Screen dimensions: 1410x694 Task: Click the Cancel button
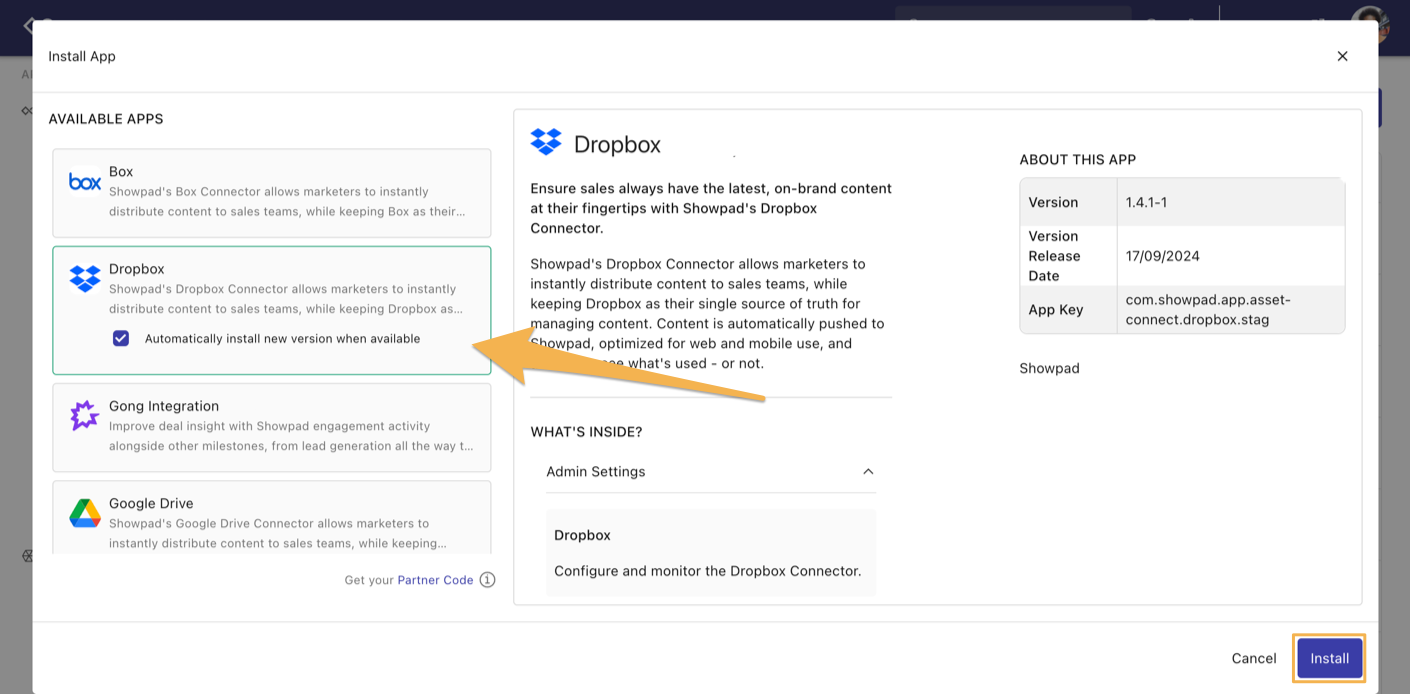[1253, 658]
